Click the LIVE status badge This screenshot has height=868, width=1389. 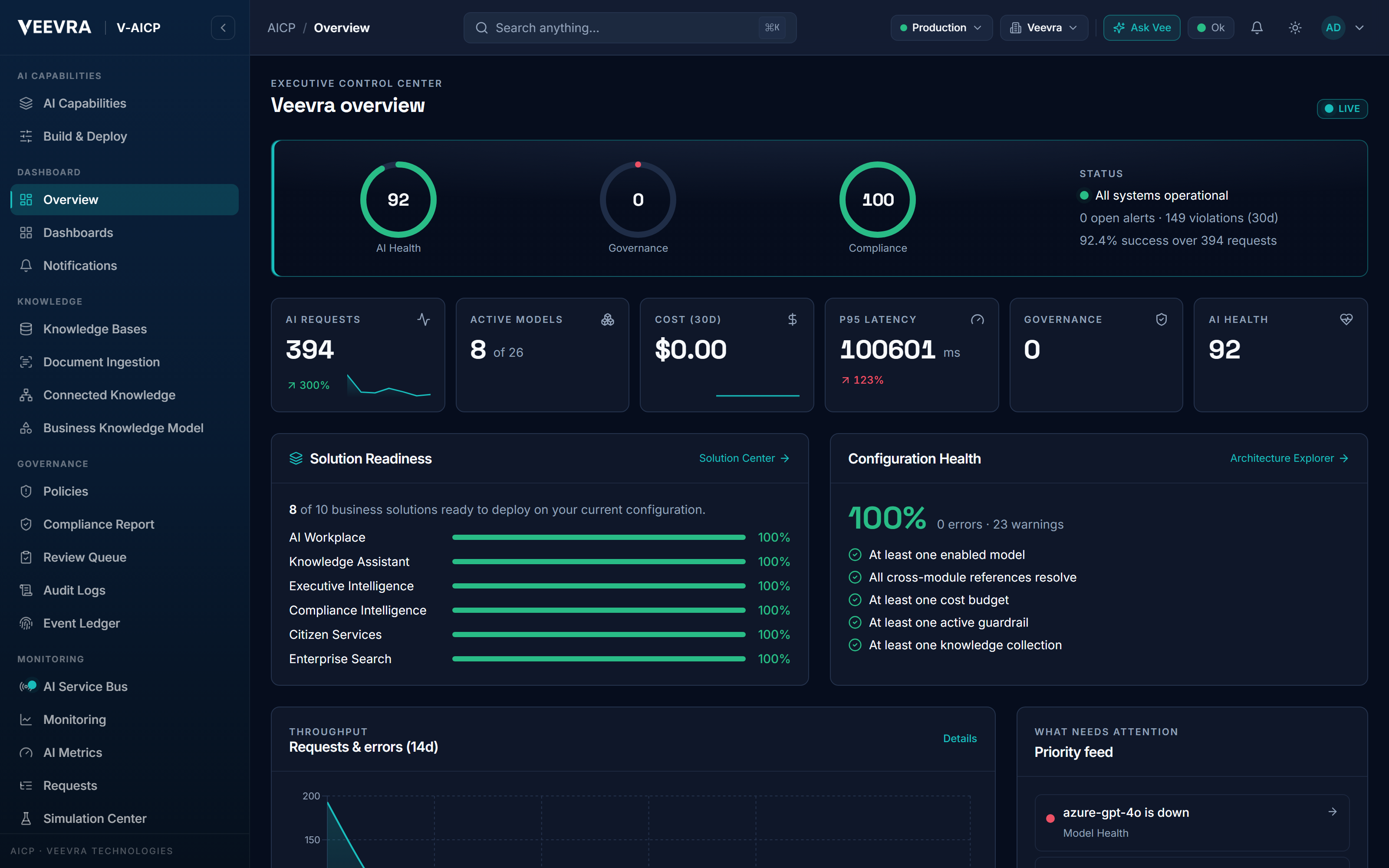(1342, 108)
